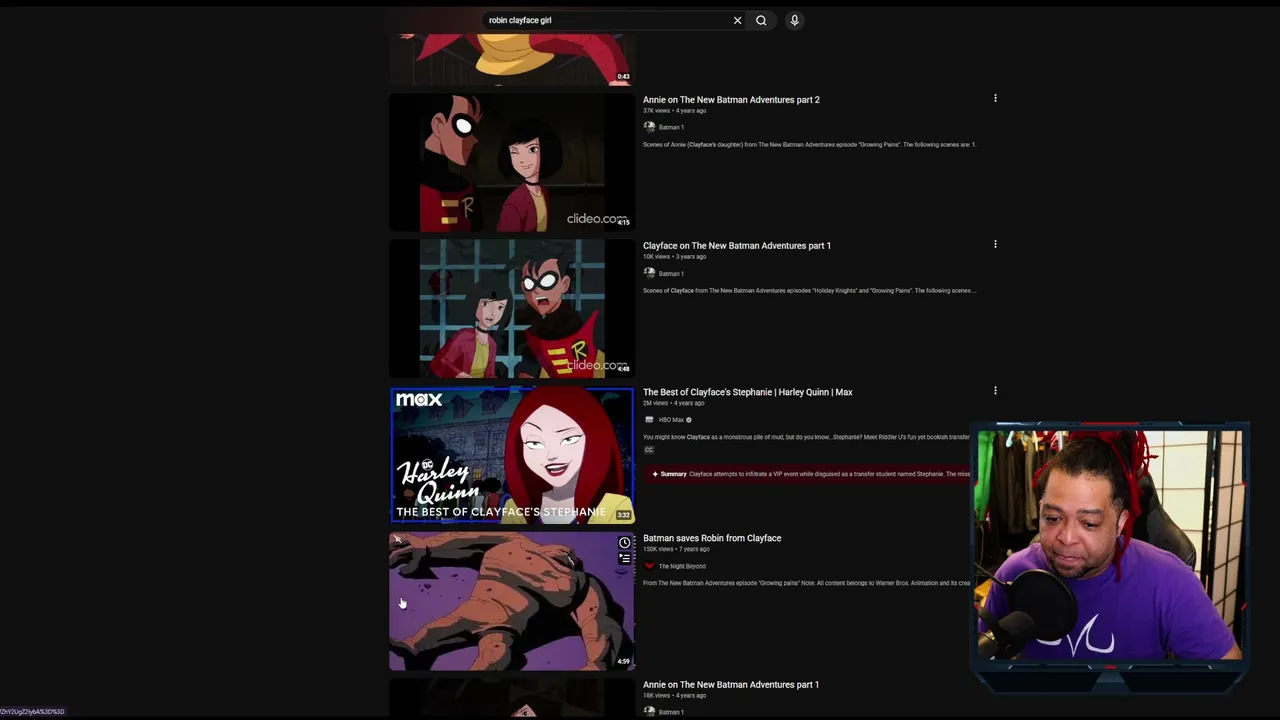Click description 'Scenes of Annie (Clayface's daughter)...'

809,145
